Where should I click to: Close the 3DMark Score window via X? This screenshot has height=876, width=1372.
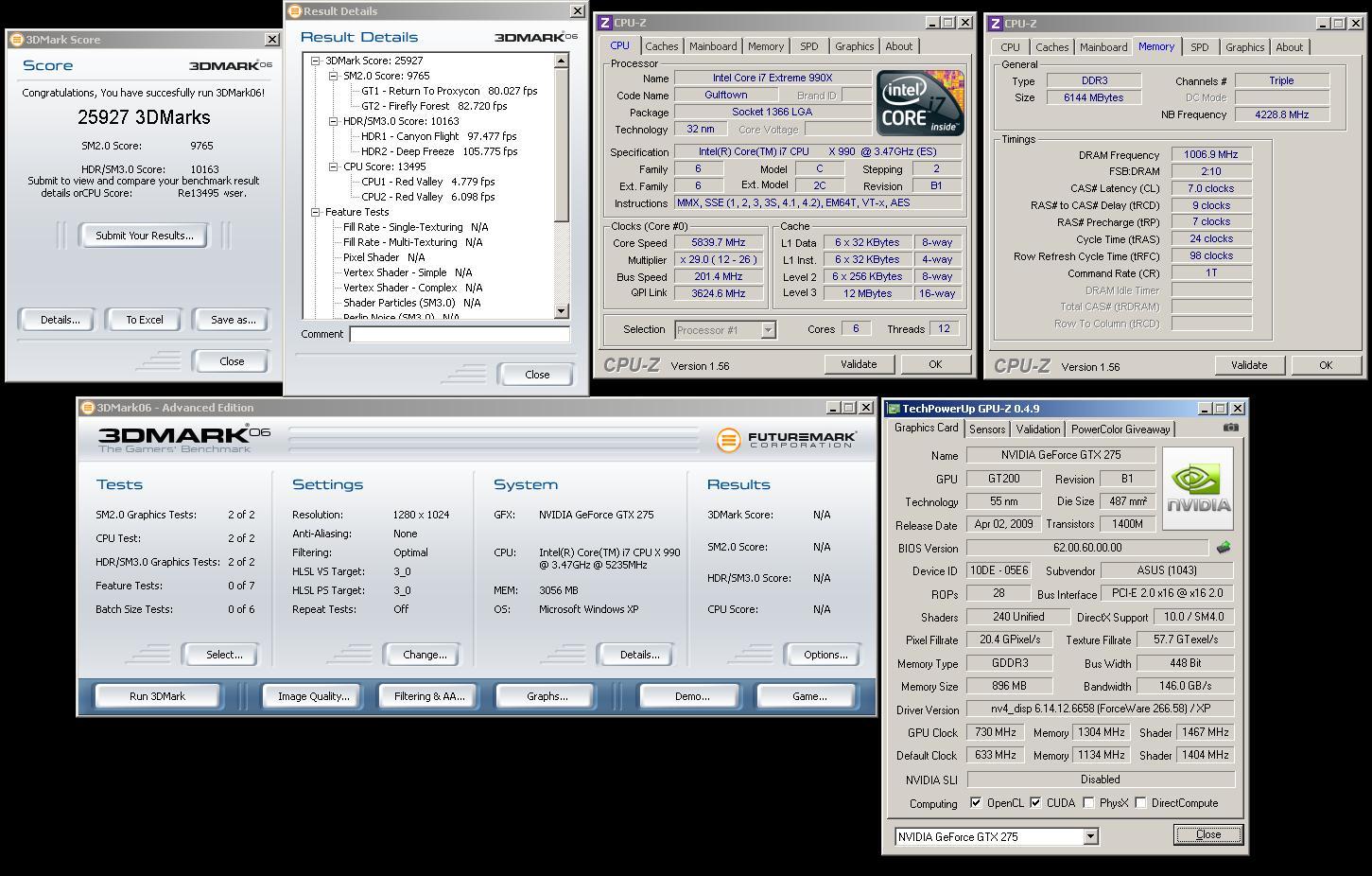tap(272, 40)
